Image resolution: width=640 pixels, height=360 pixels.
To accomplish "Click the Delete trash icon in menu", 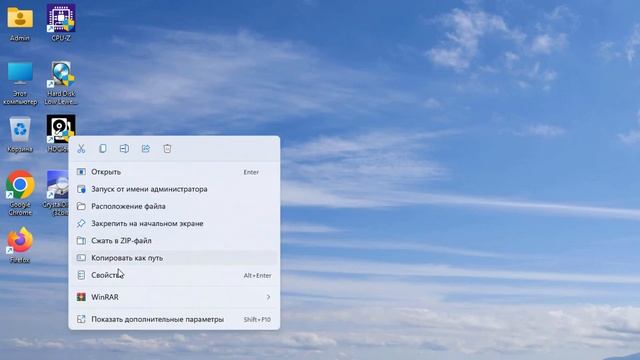I will (167, 149).
